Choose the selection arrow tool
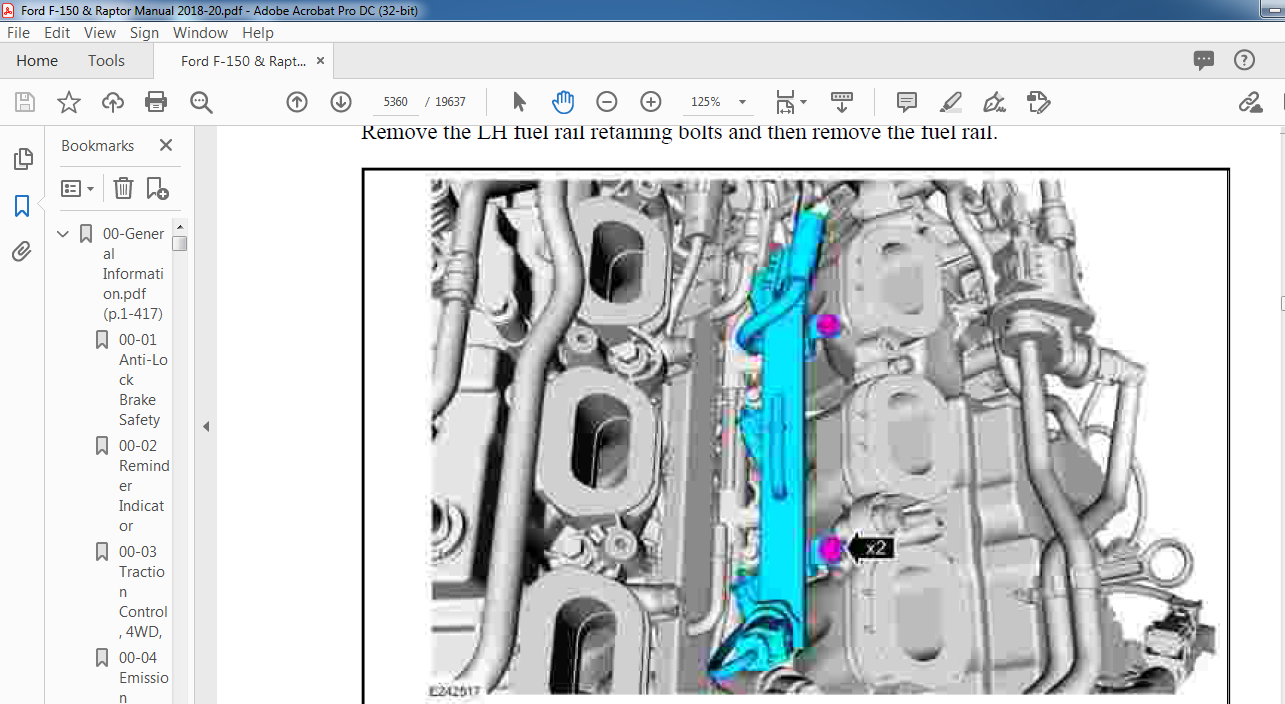 click(x=519, y=102)
